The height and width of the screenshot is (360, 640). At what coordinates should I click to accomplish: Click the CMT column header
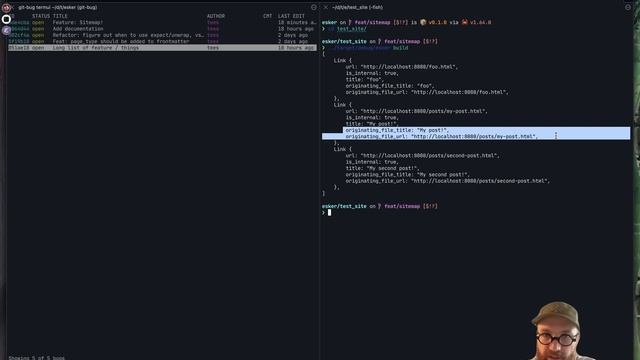click(267, 16)
